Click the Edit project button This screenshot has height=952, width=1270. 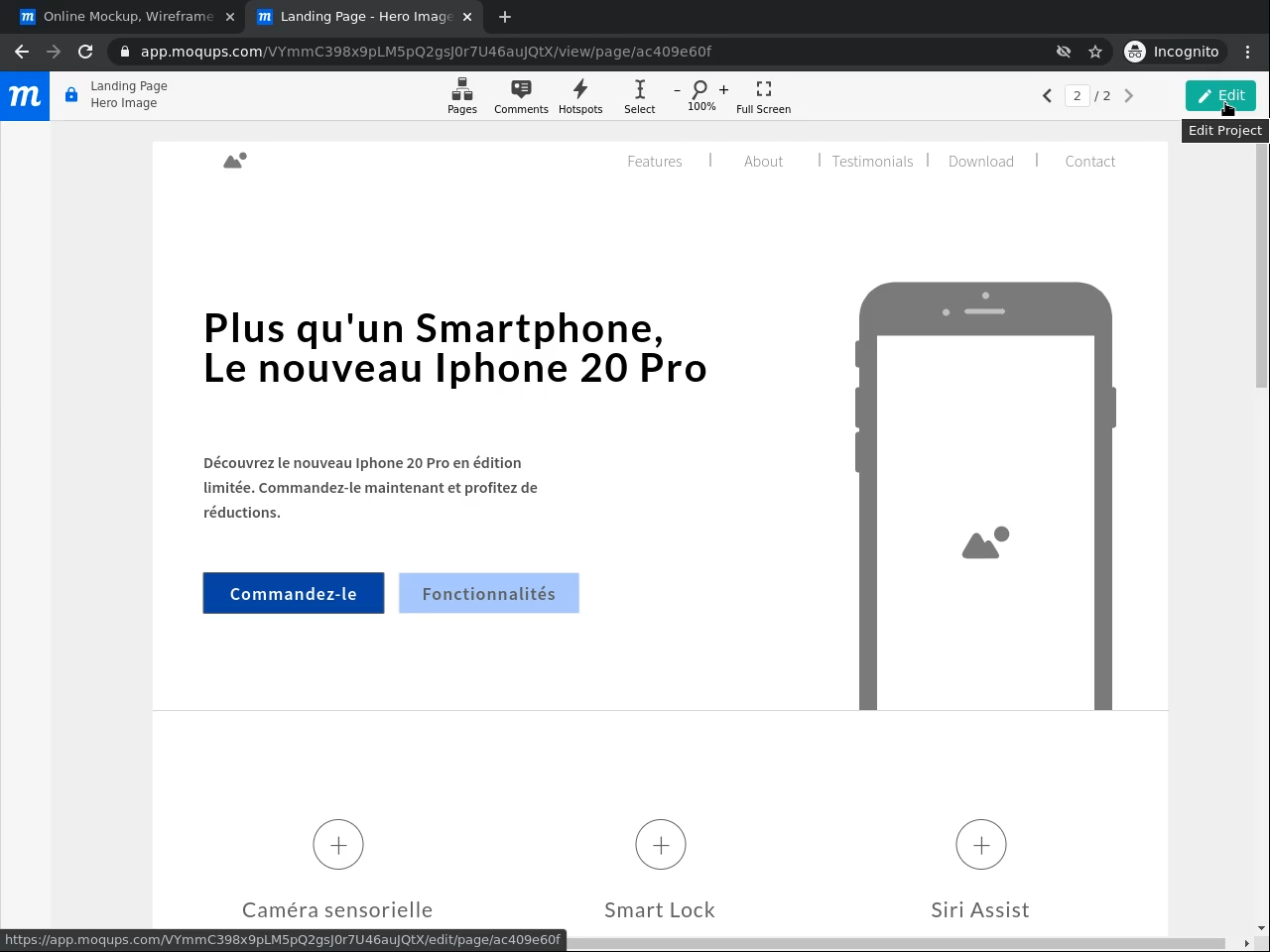pyautogui.click(x=1220, y=95)
